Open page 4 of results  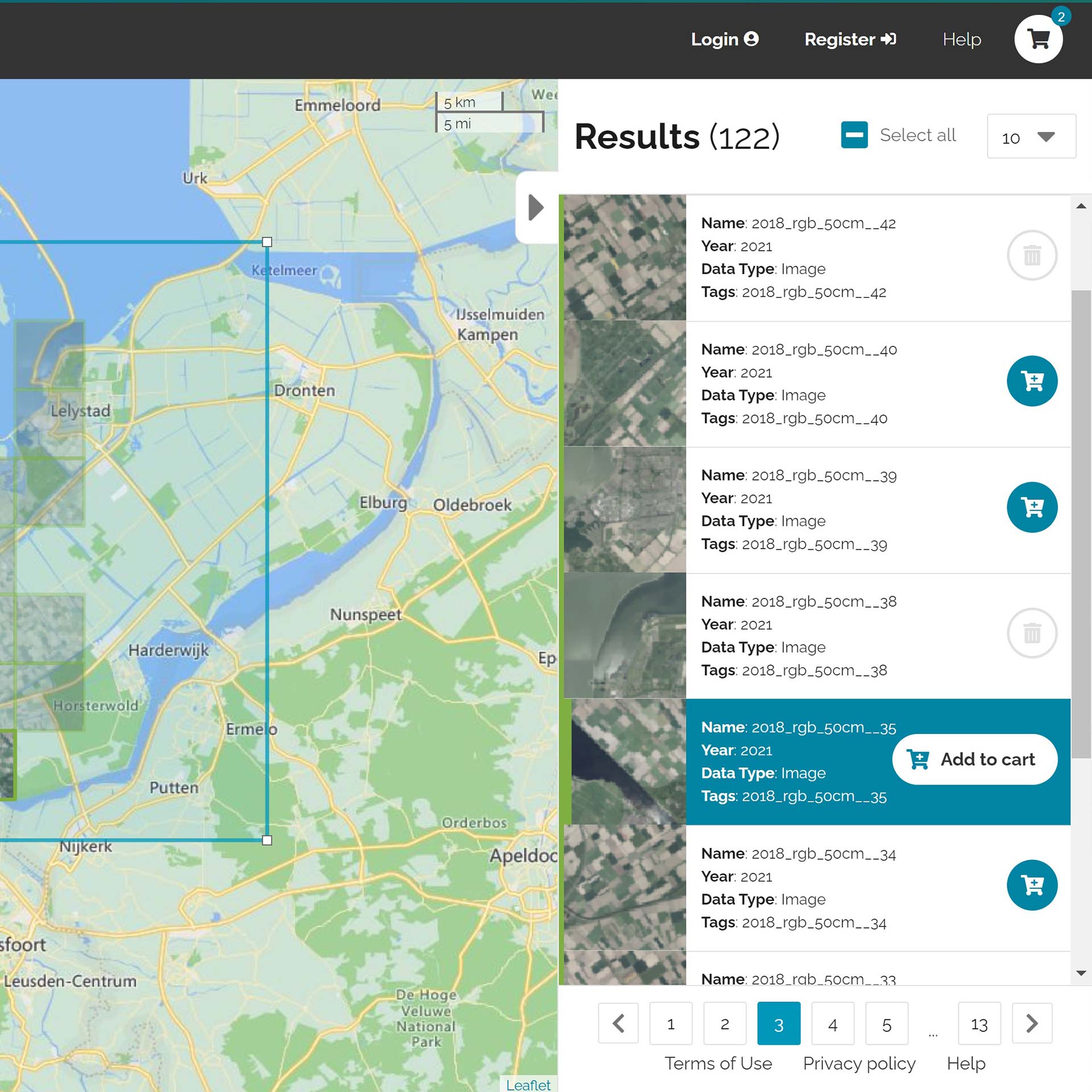pyautogui.click(x=832, y=1024)
